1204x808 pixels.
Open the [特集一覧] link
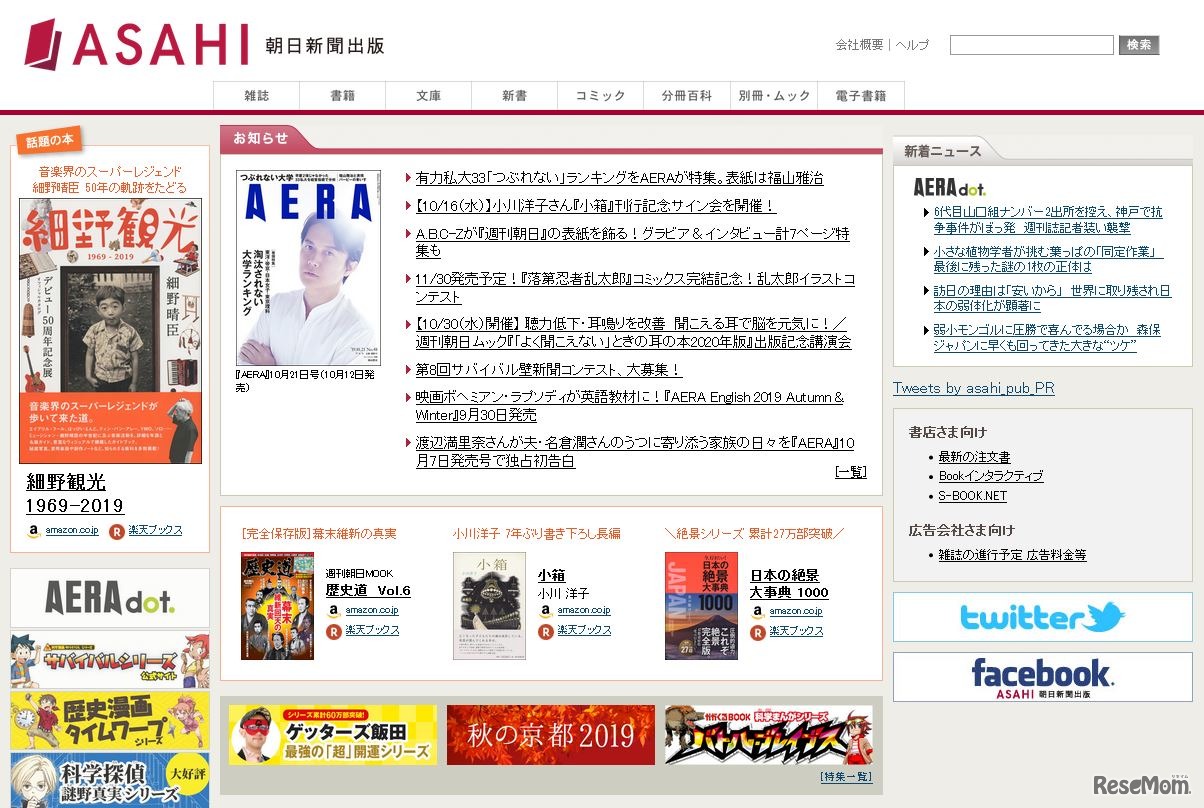point(846,777)
